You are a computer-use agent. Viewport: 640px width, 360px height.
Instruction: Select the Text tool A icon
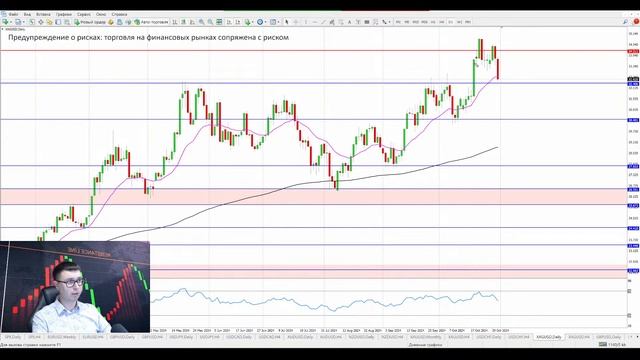pyautogui.click(x=349, y=22)
